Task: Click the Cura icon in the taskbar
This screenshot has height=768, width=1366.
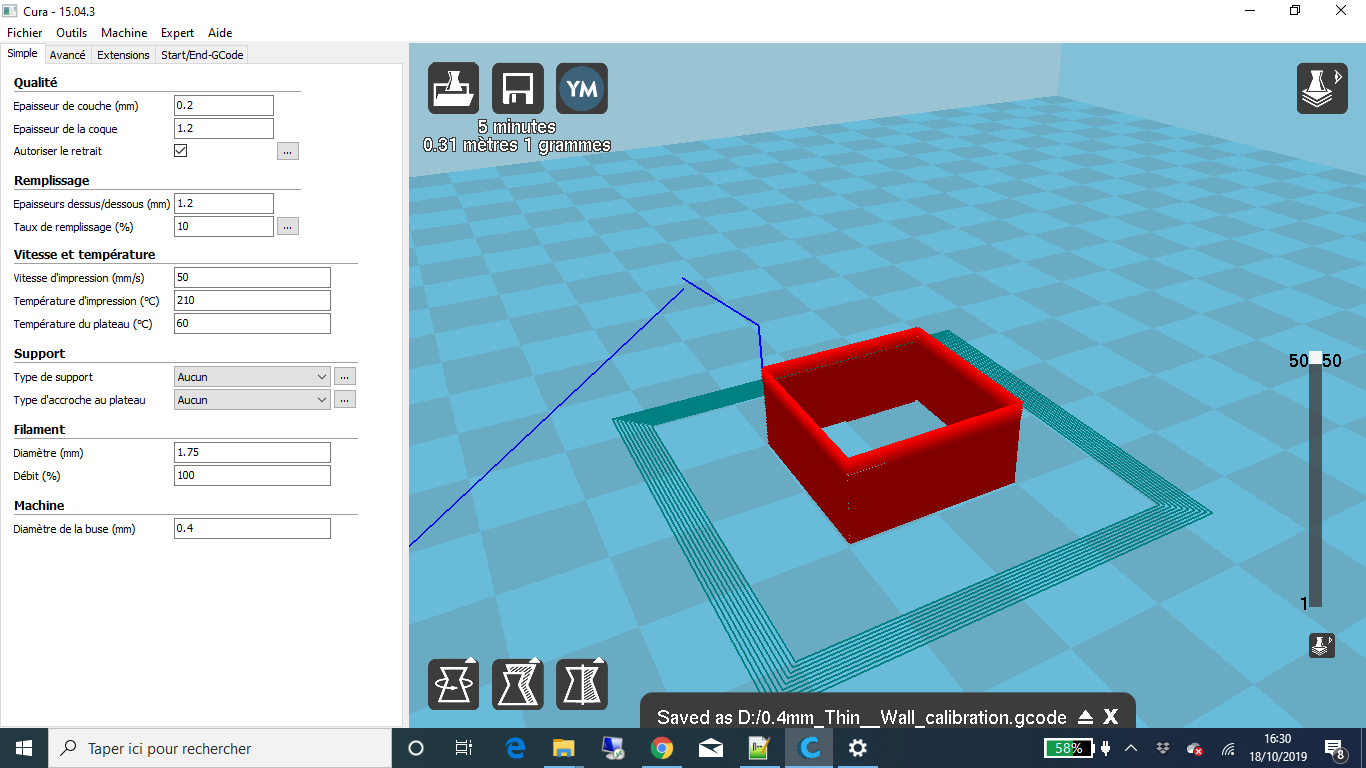Action: tap(809, 748)
